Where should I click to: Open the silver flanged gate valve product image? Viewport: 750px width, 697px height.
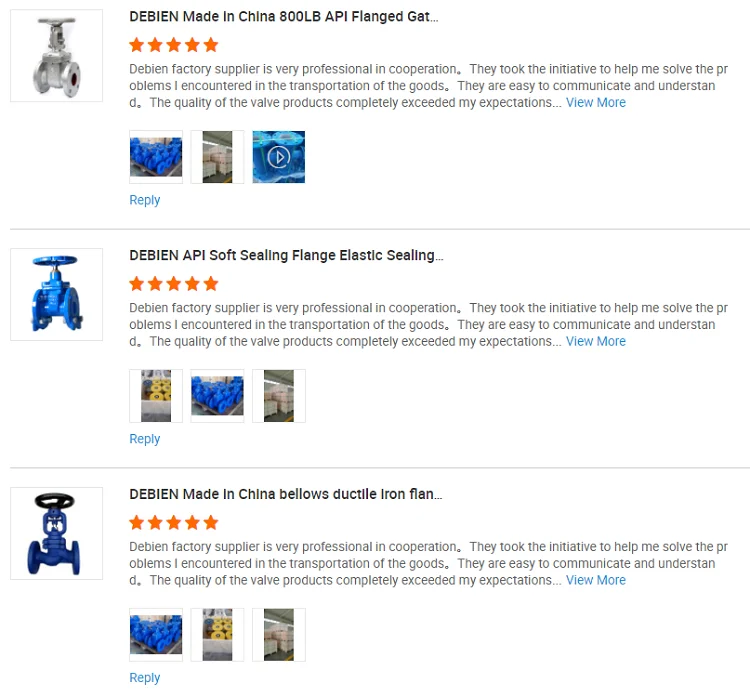click(56, 55)
